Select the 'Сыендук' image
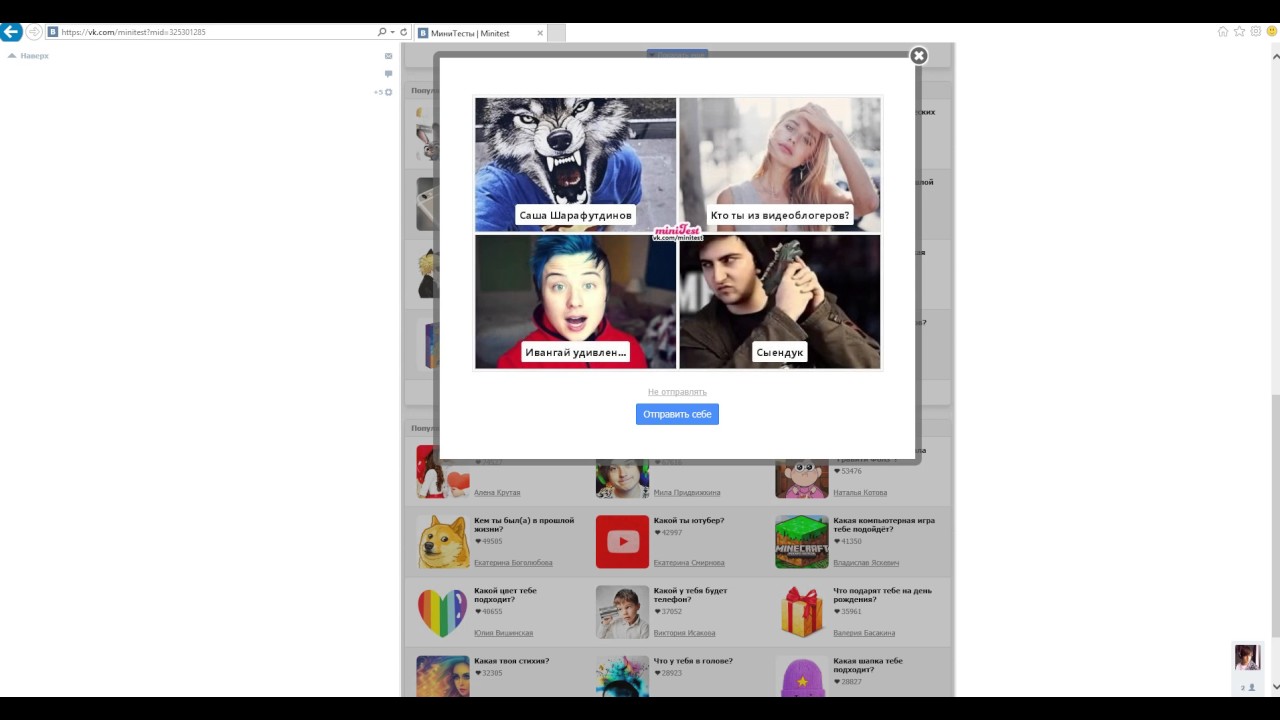1280x720 pixels. (780, 302)
